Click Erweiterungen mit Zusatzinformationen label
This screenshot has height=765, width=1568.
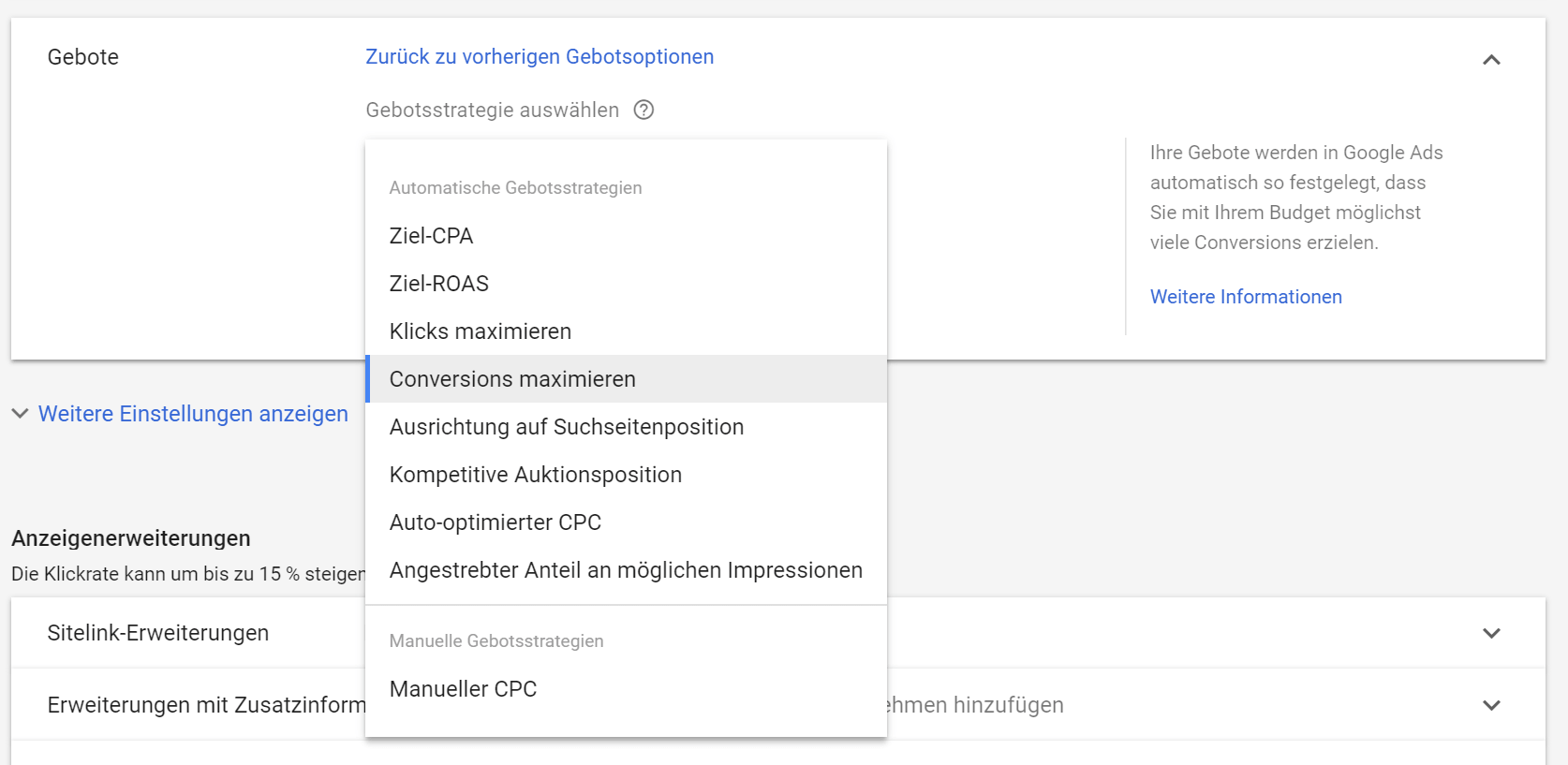pos(206,705)
